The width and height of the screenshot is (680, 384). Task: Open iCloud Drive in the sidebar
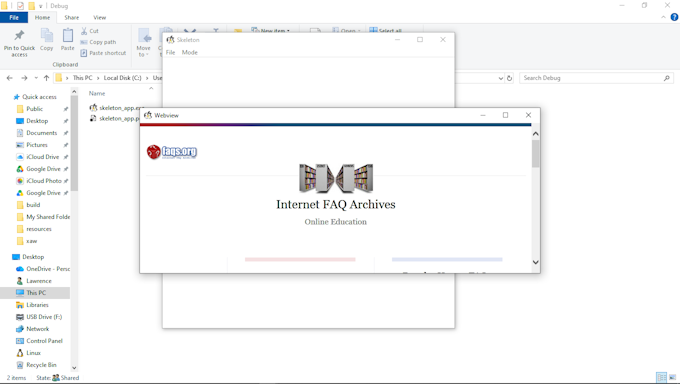pos(42,157)
